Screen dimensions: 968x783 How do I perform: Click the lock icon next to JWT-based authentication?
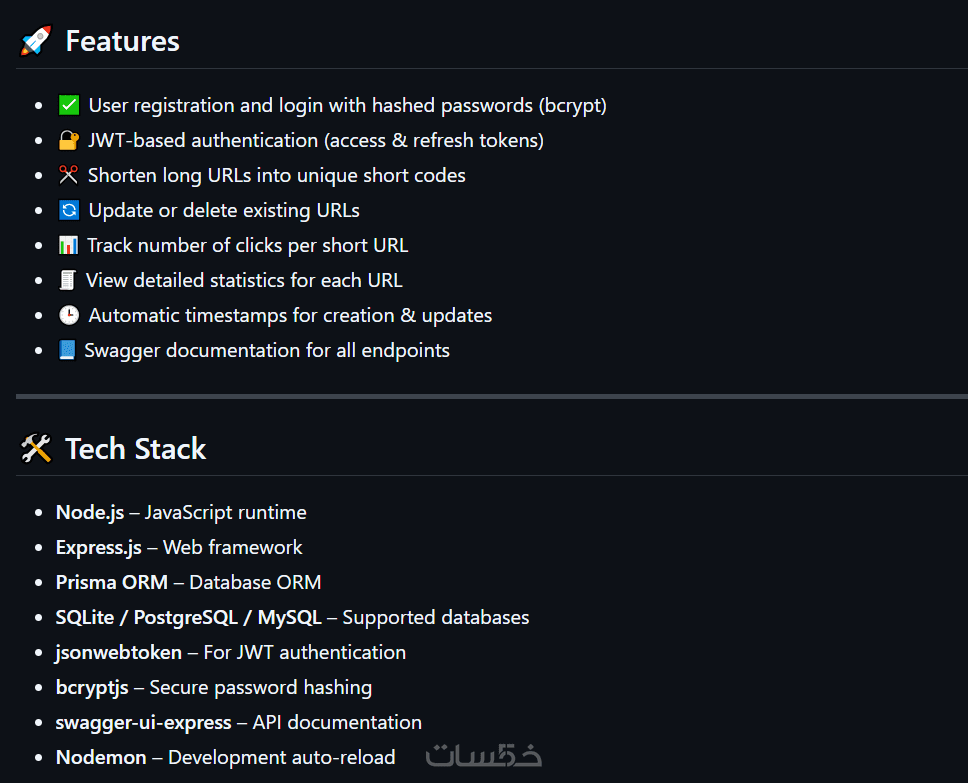[69, 140]
